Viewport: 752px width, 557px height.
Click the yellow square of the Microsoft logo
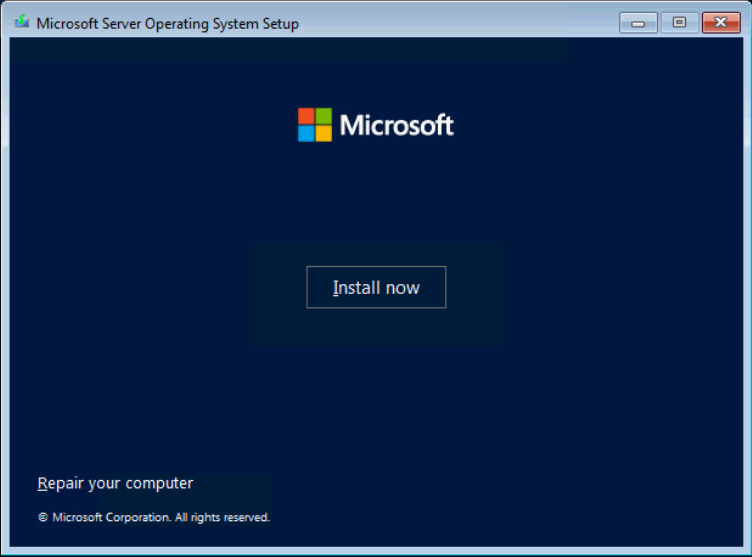pyautogui.click(x=323, y=133)
